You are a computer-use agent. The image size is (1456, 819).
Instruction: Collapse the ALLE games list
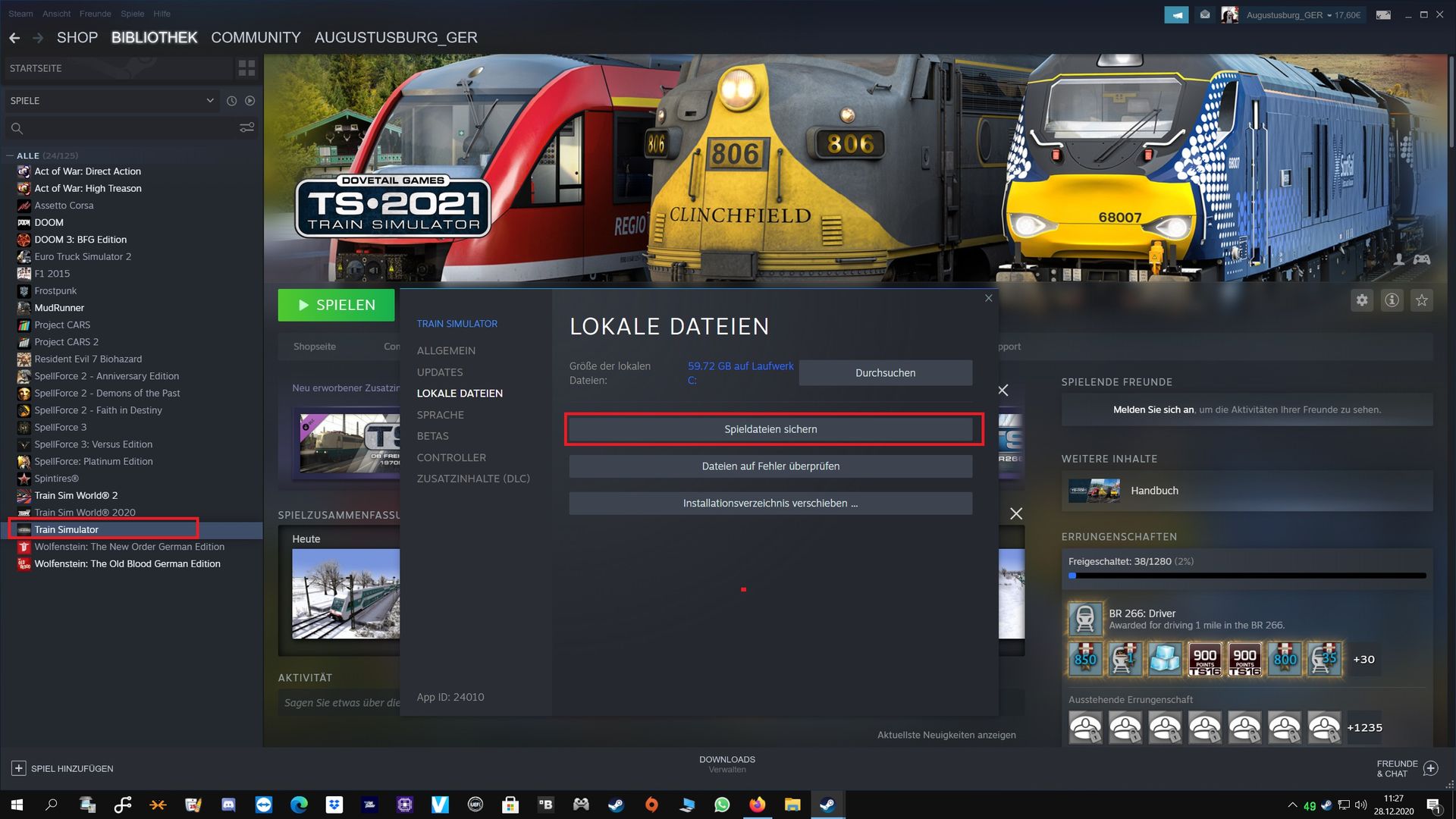[10, 155]
